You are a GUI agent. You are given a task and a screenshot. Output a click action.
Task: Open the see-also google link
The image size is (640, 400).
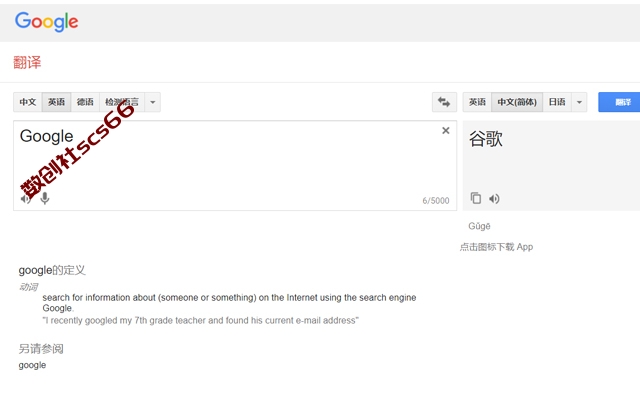pos(32,365)
